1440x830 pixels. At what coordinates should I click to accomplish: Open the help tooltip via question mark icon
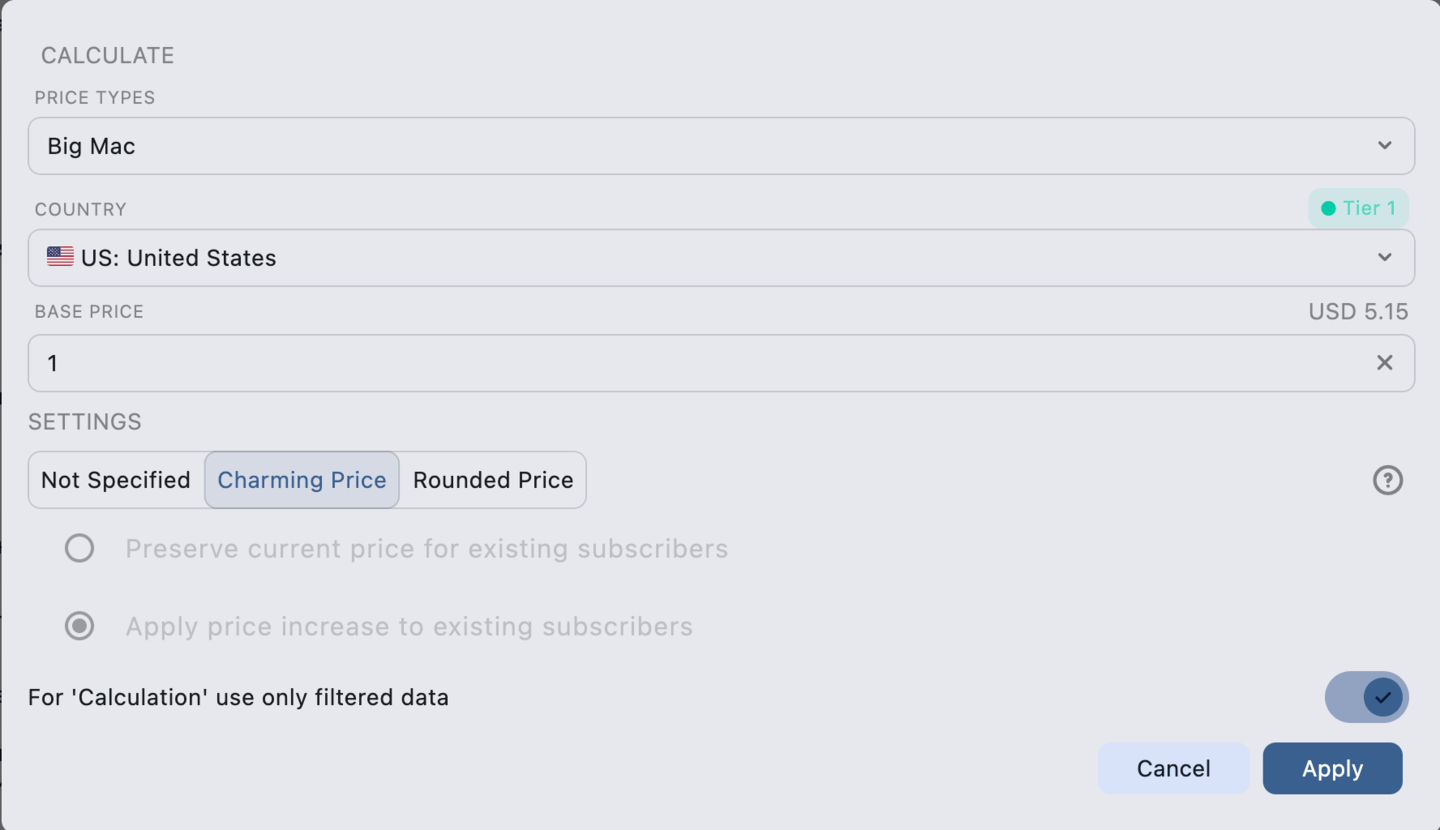coord(1388,480)
